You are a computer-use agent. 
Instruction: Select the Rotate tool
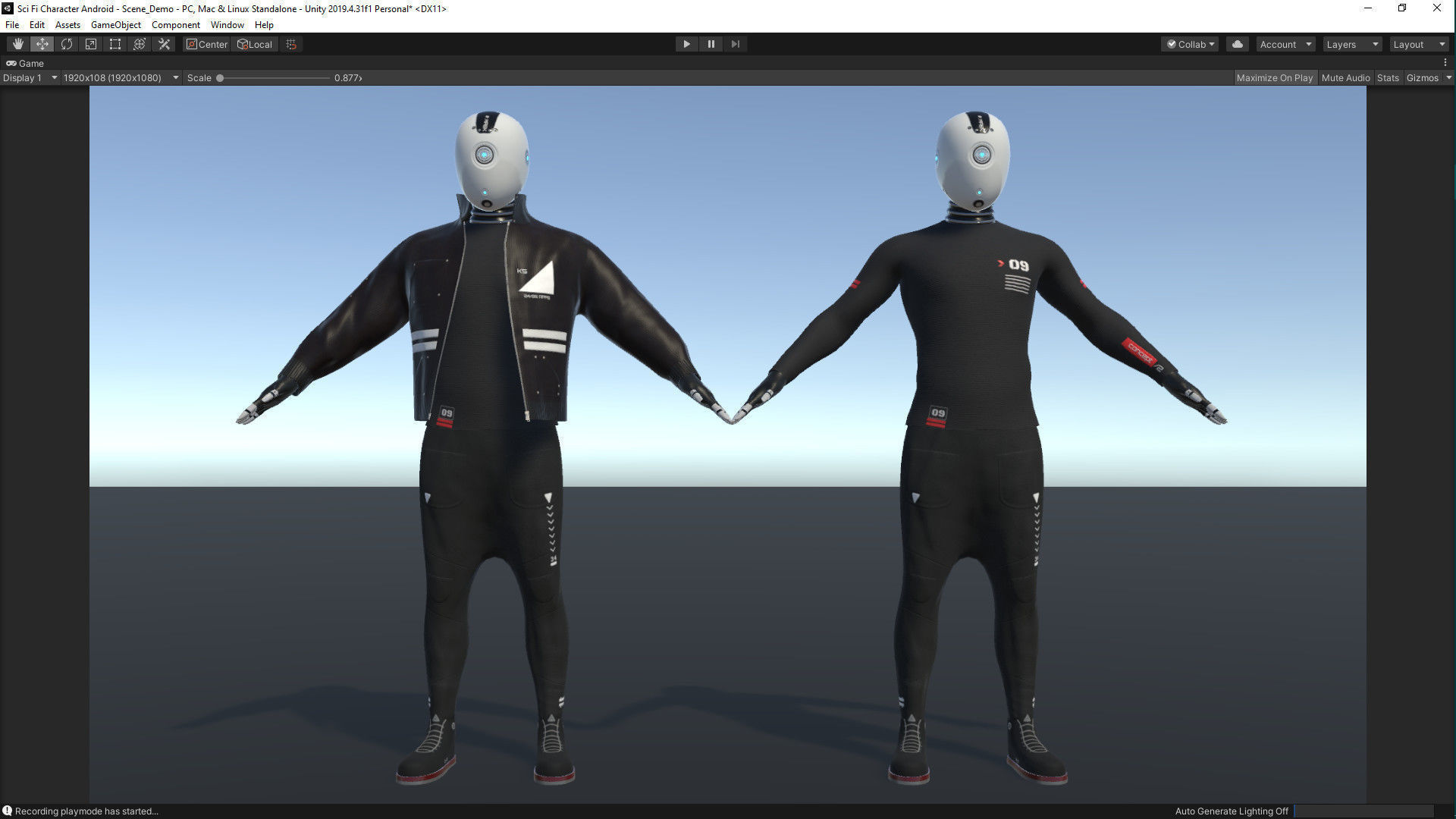67,44
